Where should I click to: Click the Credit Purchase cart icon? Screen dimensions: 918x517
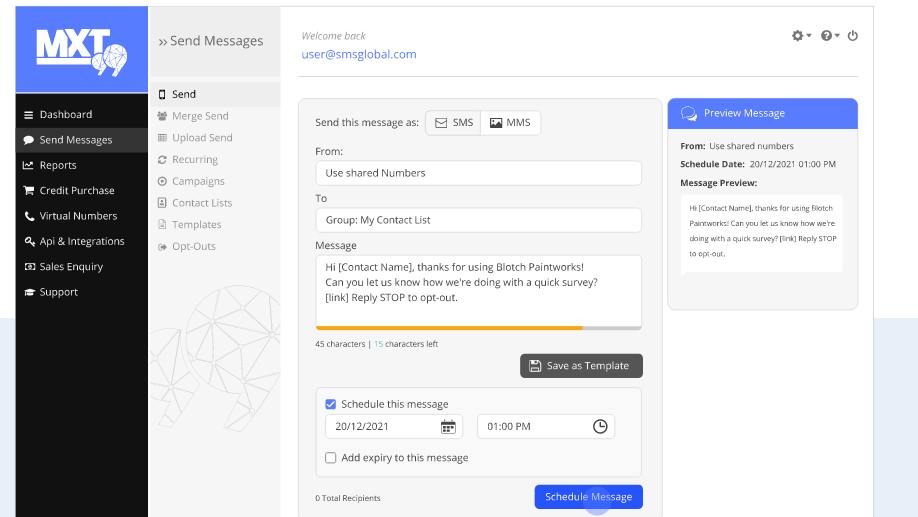coord(29,191)
